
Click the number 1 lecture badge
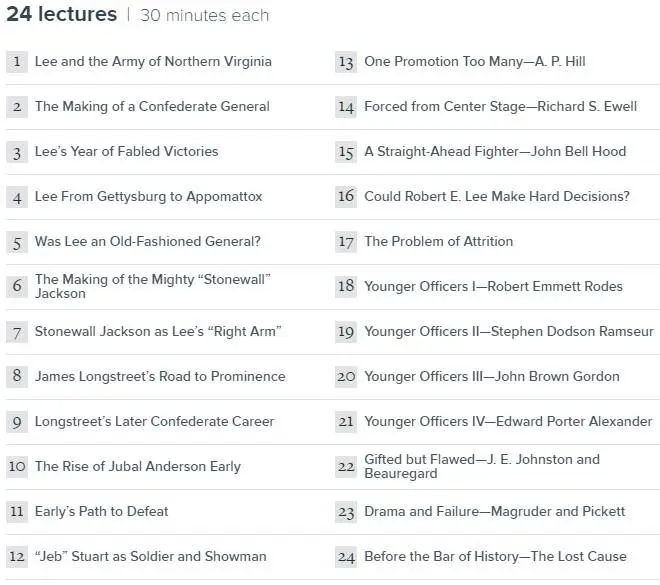(17, 62)
